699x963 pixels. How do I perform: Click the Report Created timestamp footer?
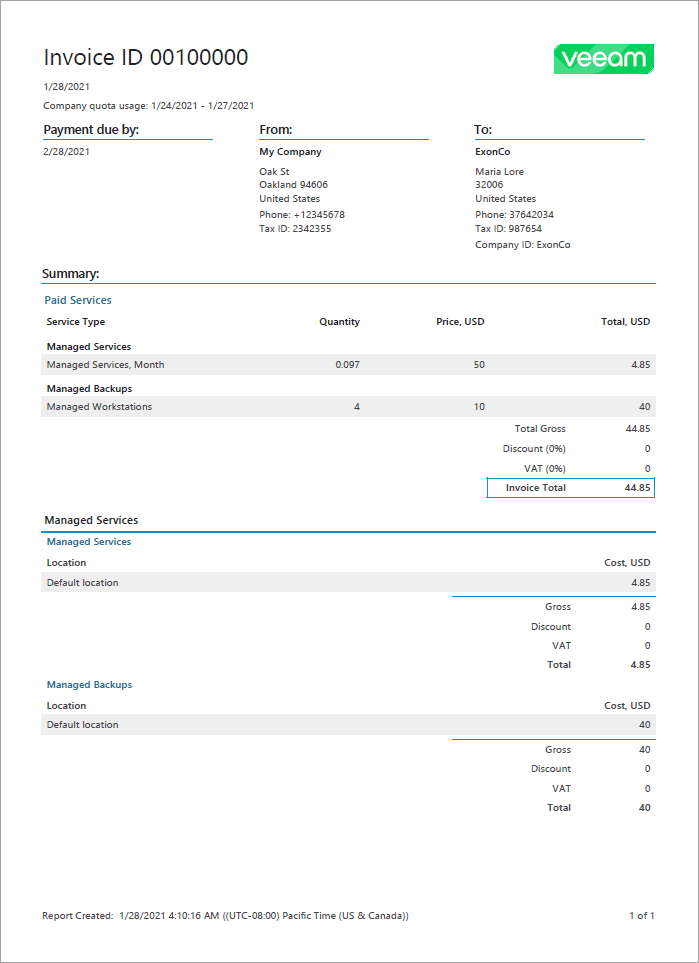tap(225, 915)
